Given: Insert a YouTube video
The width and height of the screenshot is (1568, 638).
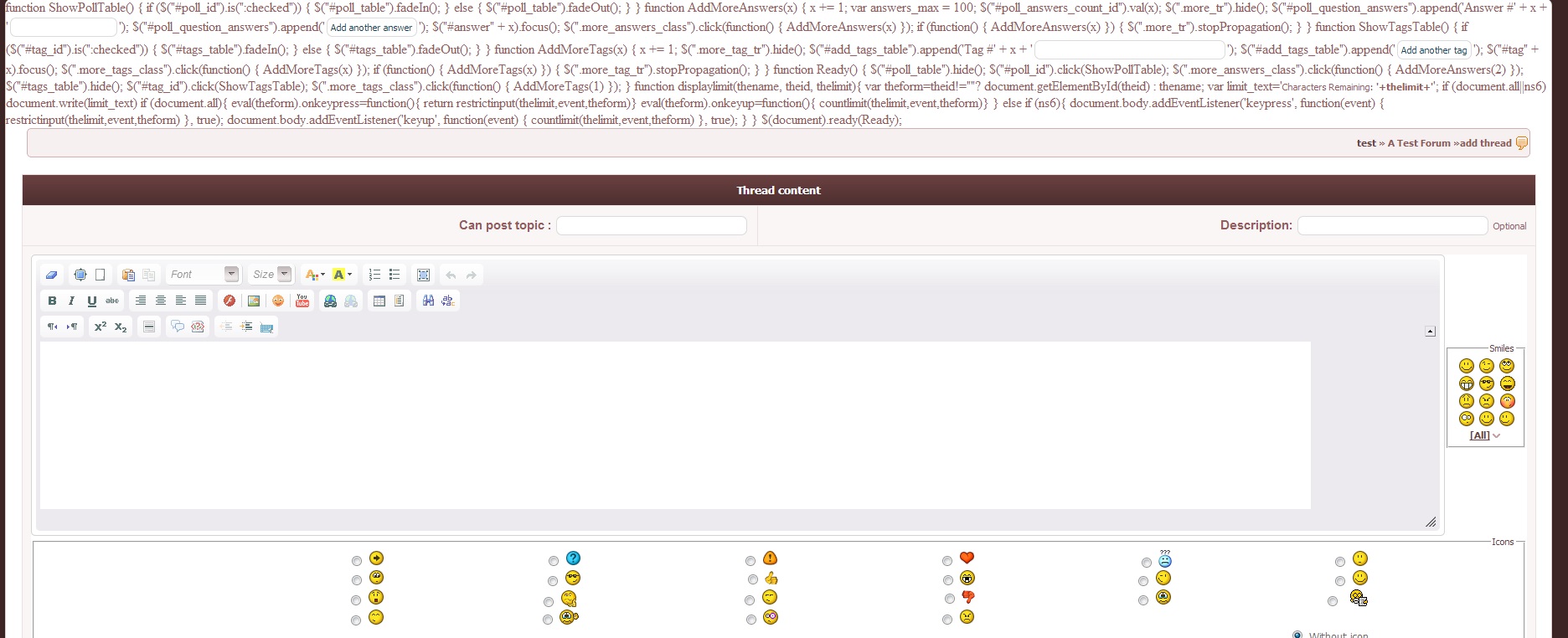Looking at the screenshot, I should pos(302,301).
